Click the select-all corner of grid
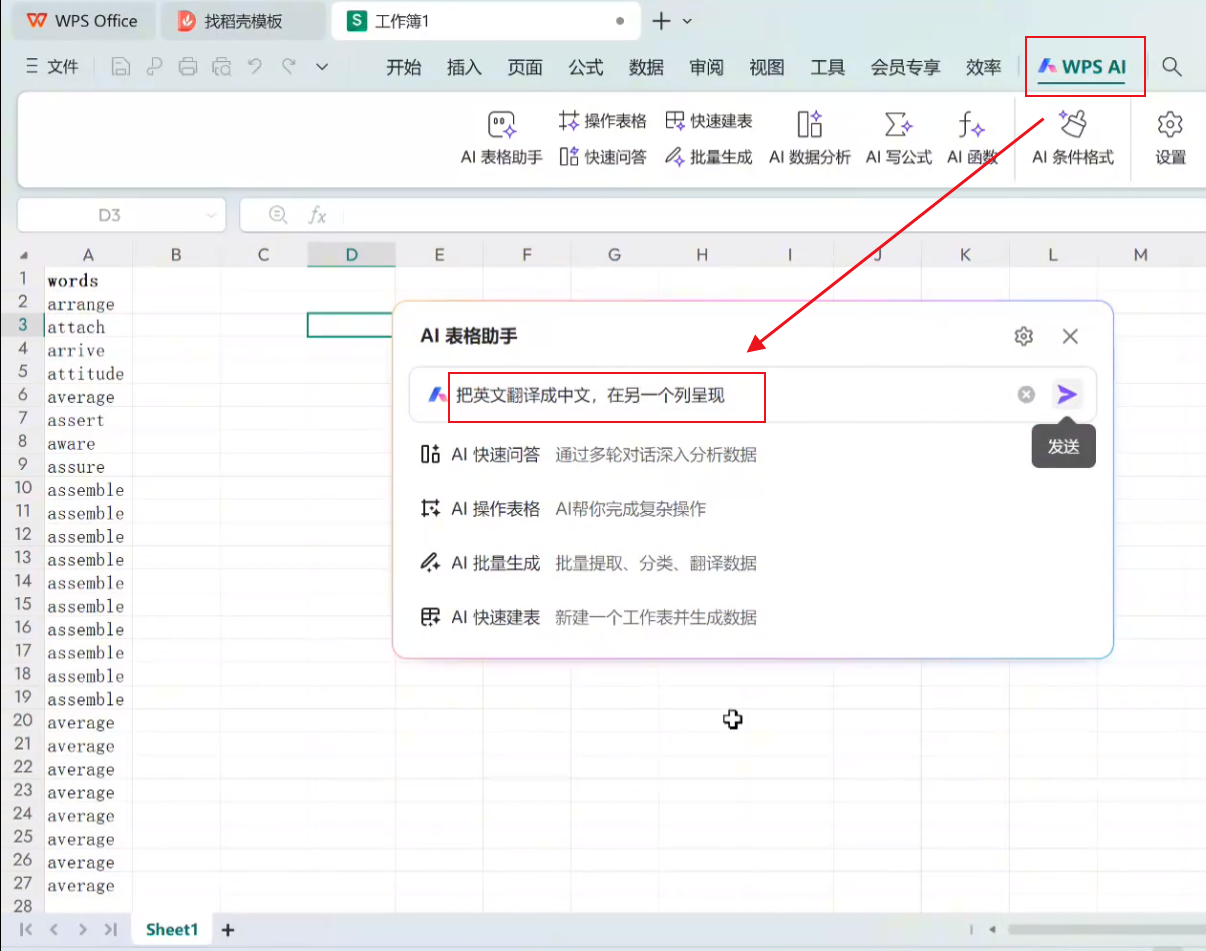Image resolution: width=1206 pixels, height=951 pixels. click(x=24, y=255)
